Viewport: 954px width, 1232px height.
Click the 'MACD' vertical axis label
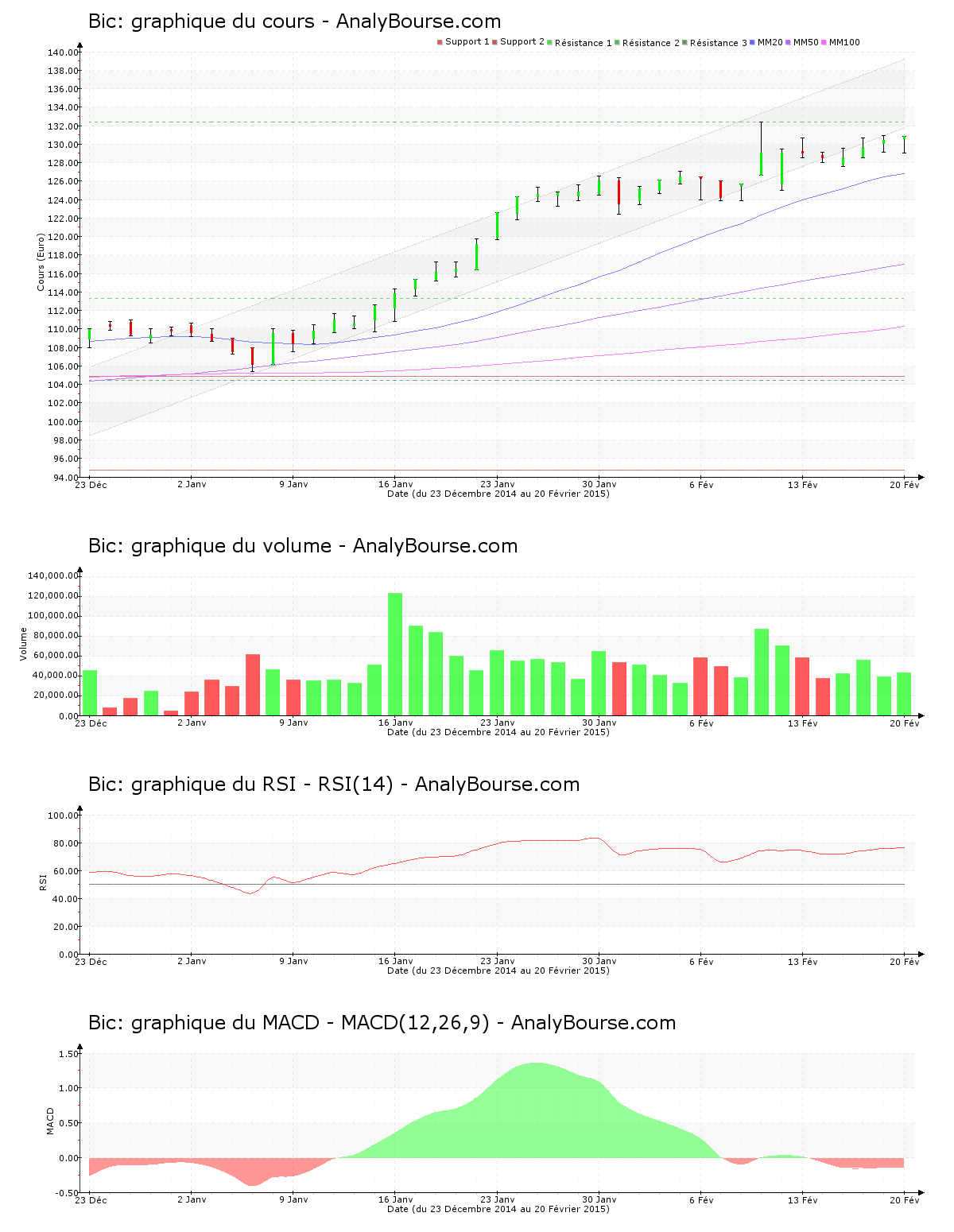click(x=50, y=1121)
